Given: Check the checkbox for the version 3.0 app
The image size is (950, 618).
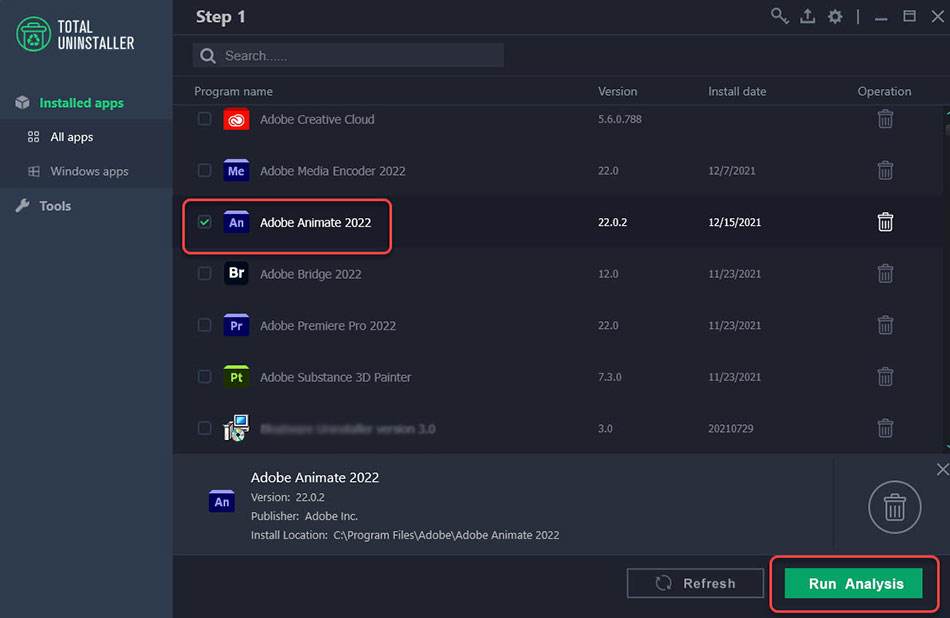Looking at the screenshot, I should click(205, 428).
